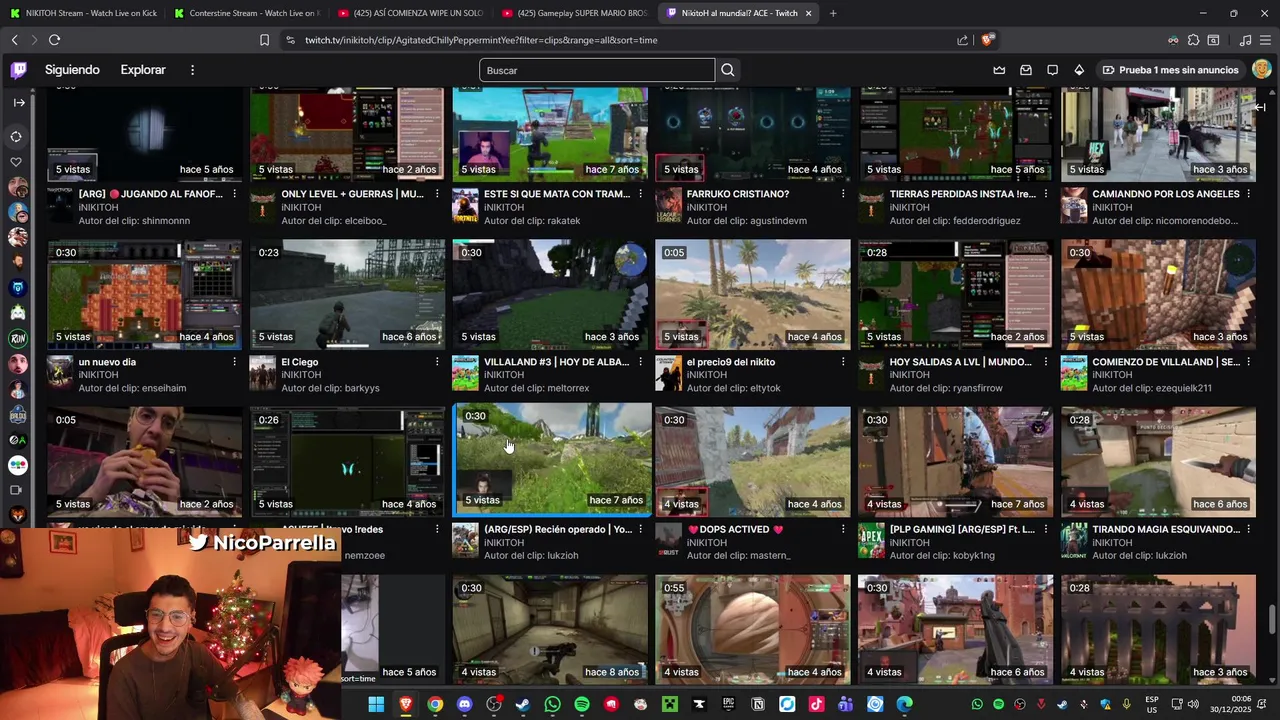Image resolution: width=1280 pixels, height=720 pixels.
Task: Open the heart followed channels icon
Action: tap(16, 162)
